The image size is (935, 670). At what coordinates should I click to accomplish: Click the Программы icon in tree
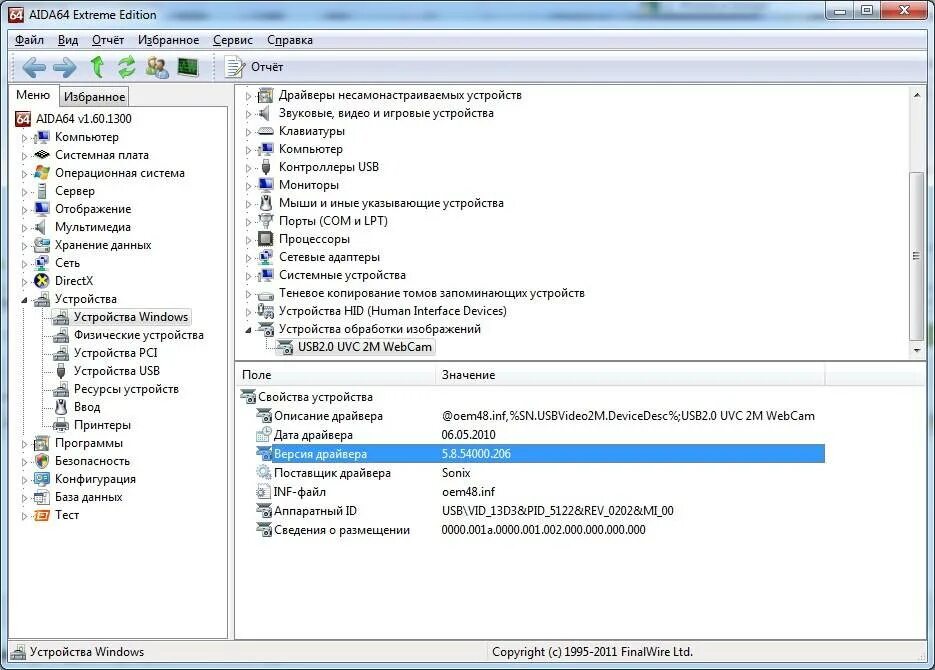(x=42, y=443)
